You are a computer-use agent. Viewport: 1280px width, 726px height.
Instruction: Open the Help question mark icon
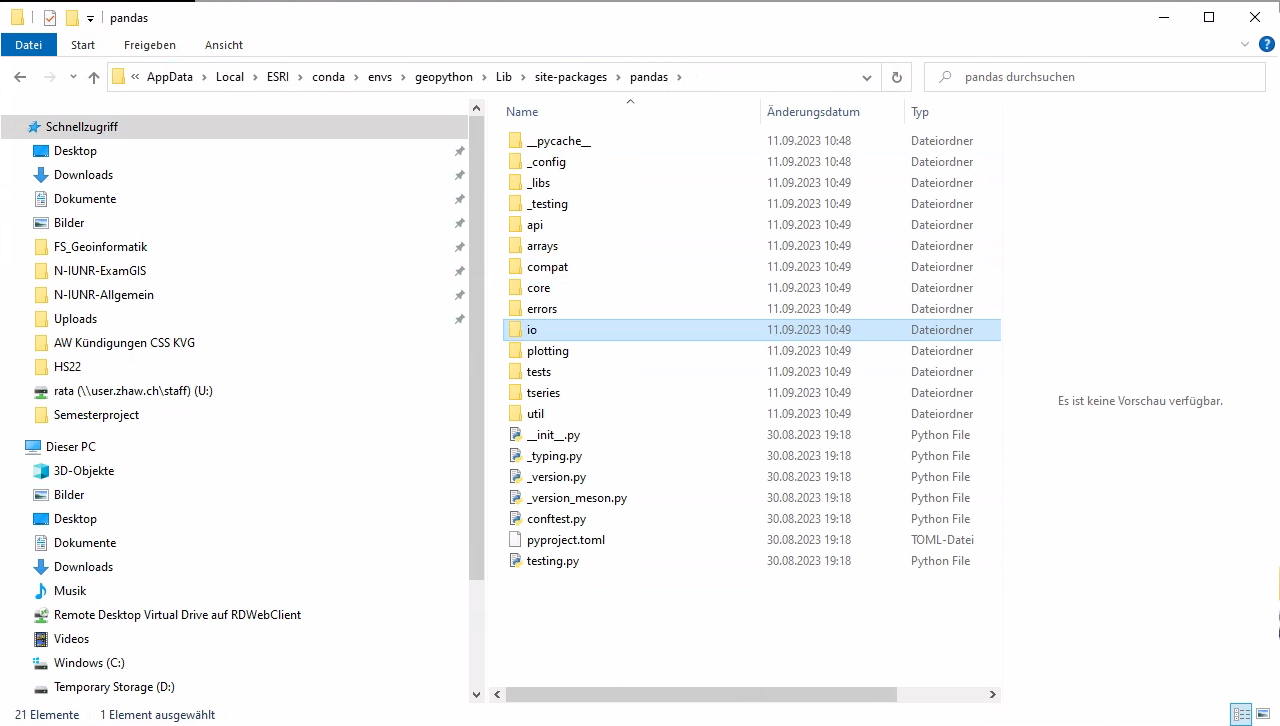[1266, 44]
